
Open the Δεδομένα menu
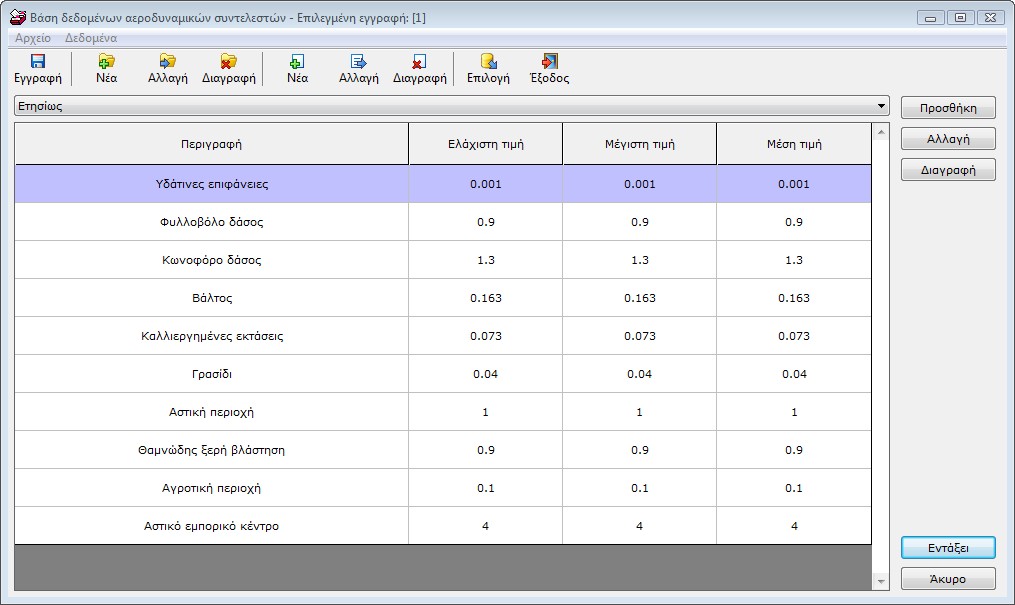[x=91, y=38]
